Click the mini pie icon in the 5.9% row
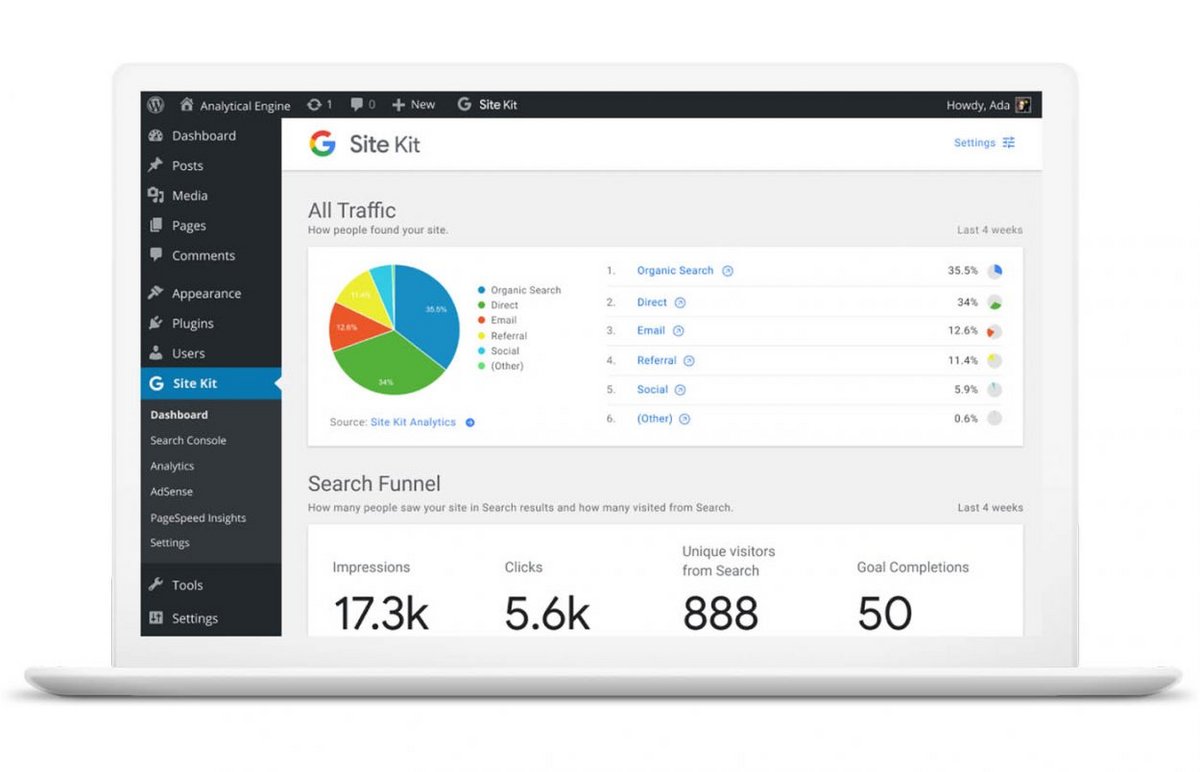The width and height of the screenshot is (1200, 772). 995,390
